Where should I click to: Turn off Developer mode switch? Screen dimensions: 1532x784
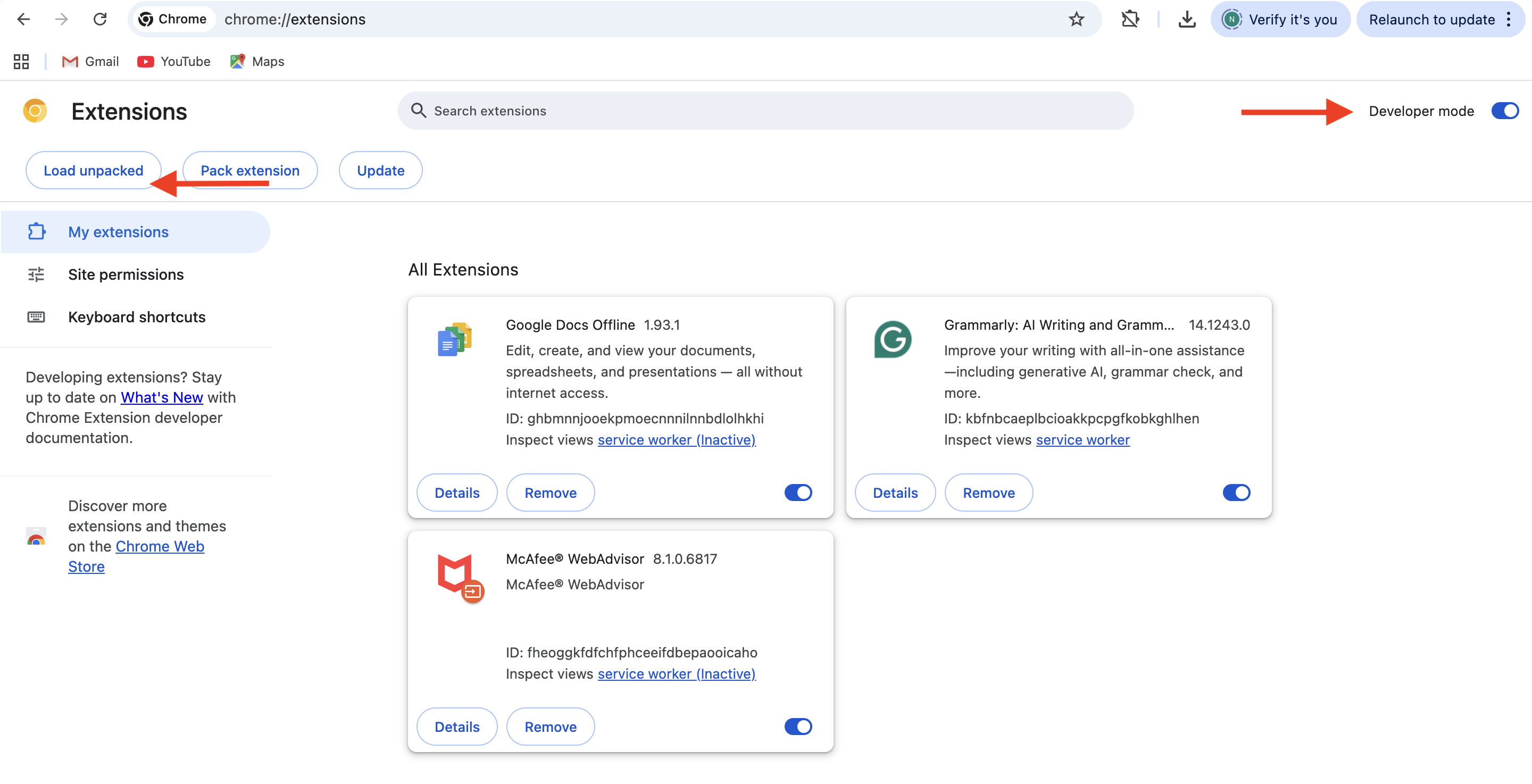(1505, 111)
